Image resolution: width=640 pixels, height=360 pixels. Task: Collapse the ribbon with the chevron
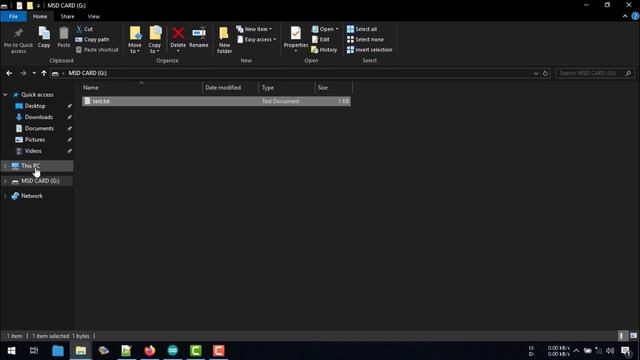point(625,16)
